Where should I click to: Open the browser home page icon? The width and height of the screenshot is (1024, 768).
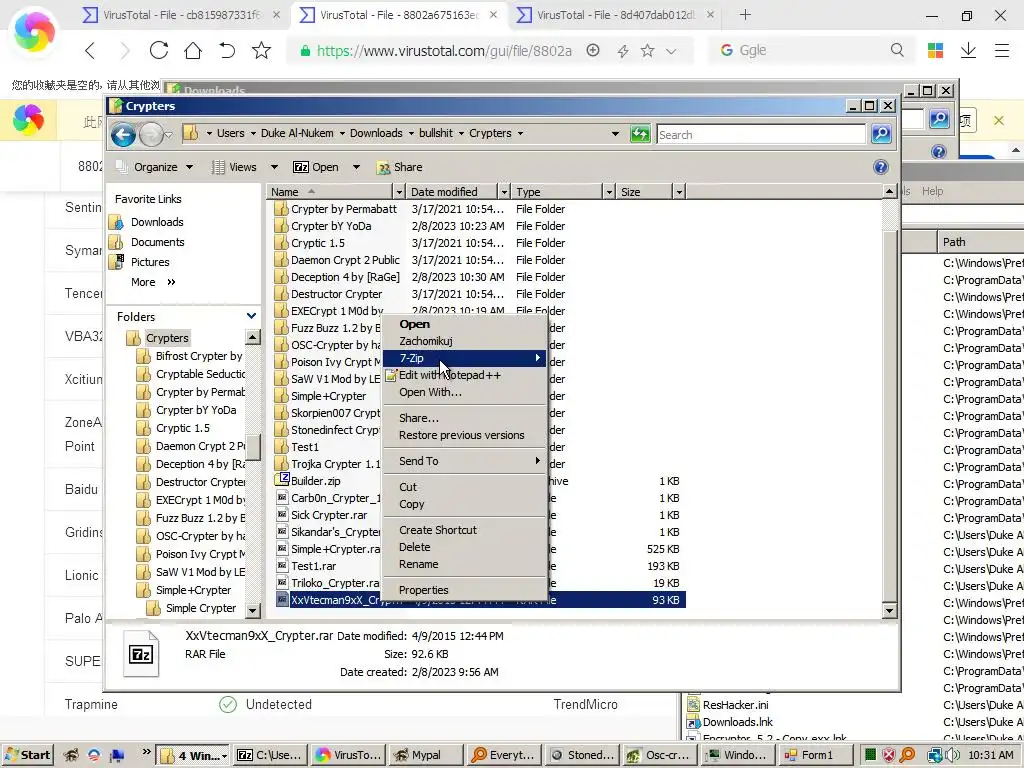pyautogui.click(x=193, y=50)
